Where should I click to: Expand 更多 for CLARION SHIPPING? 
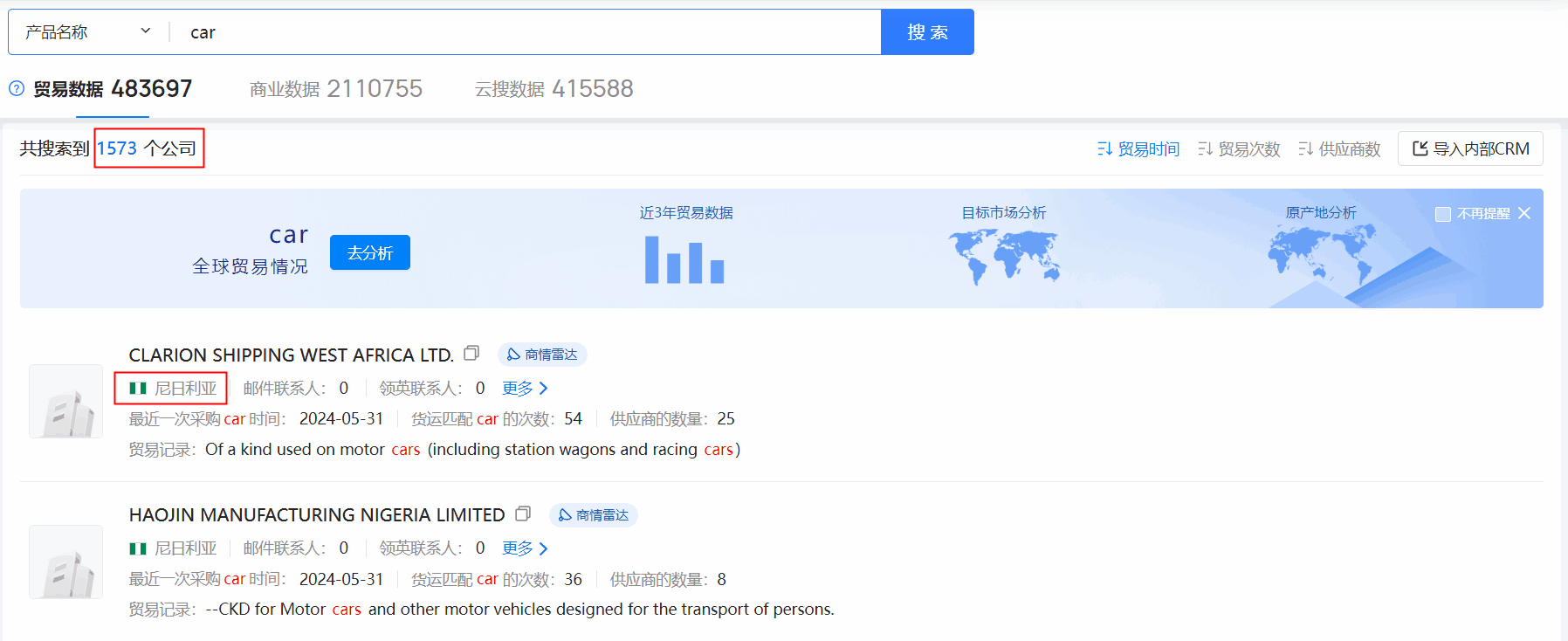tap(525, 388)
